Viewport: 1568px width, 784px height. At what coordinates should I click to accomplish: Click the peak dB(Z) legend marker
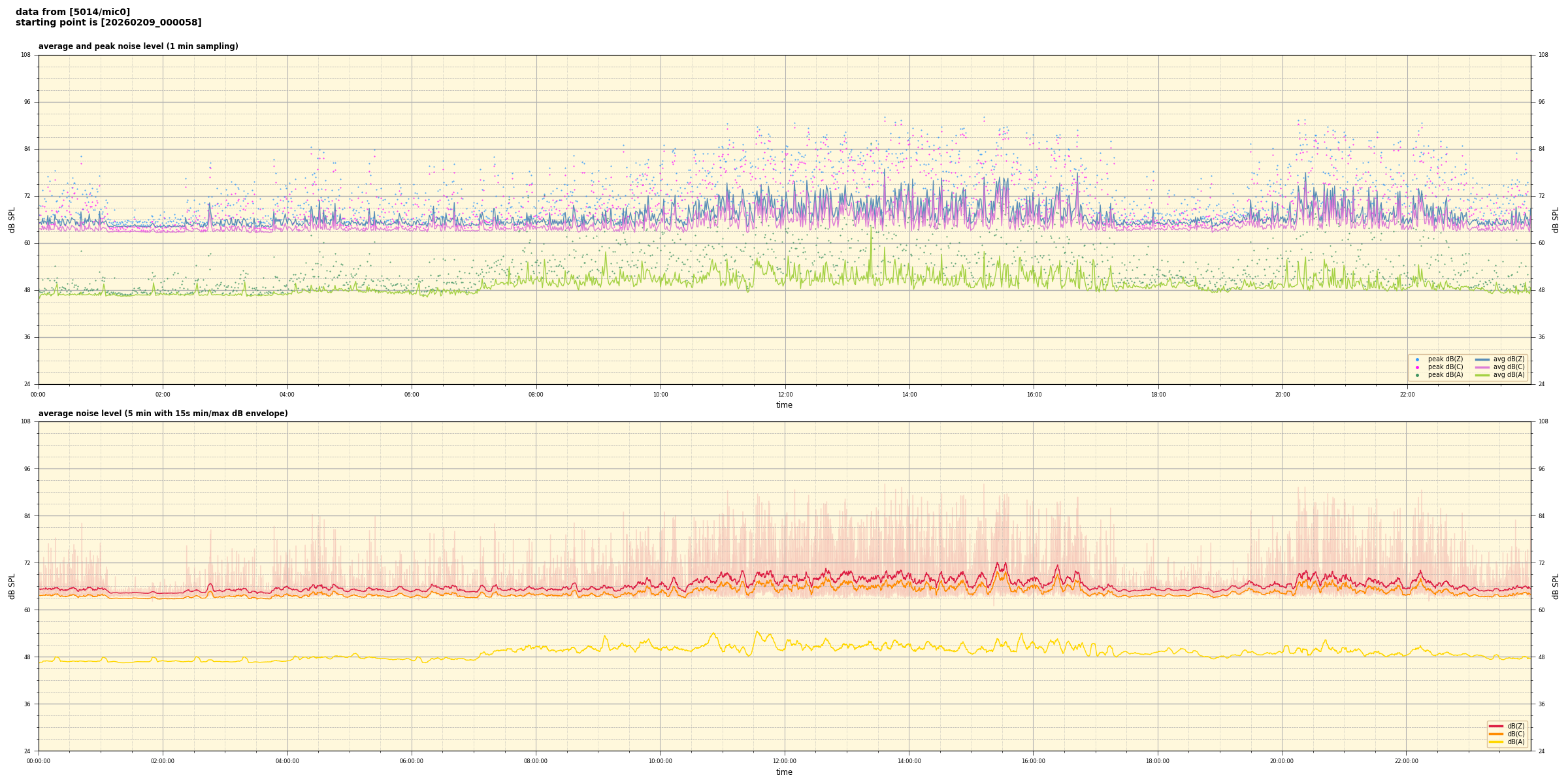pos(1417,359)
